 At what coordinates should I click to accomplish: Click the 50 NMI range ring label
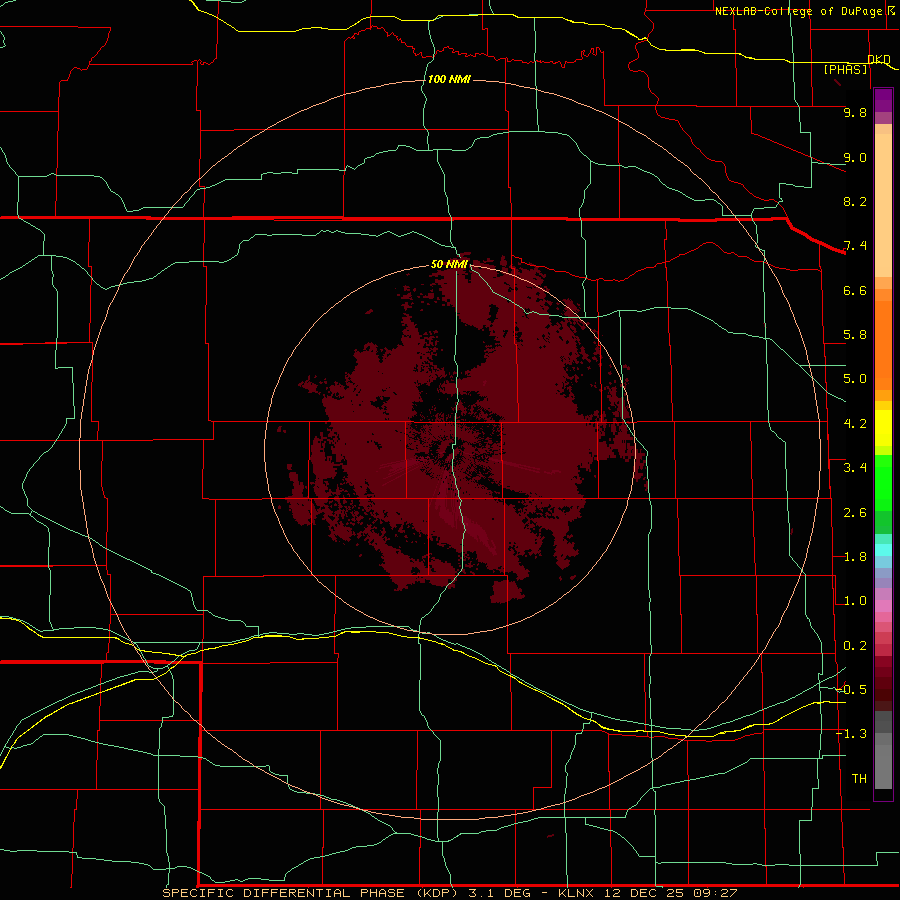[x=449, y=265]
